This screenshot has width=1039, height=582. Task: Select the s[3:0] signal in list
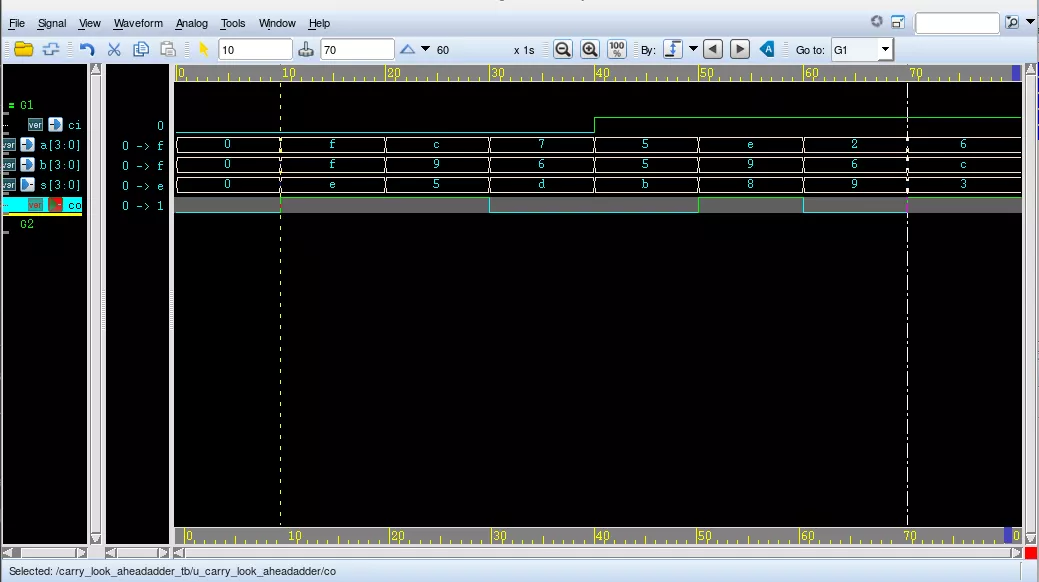click(60, 185)
